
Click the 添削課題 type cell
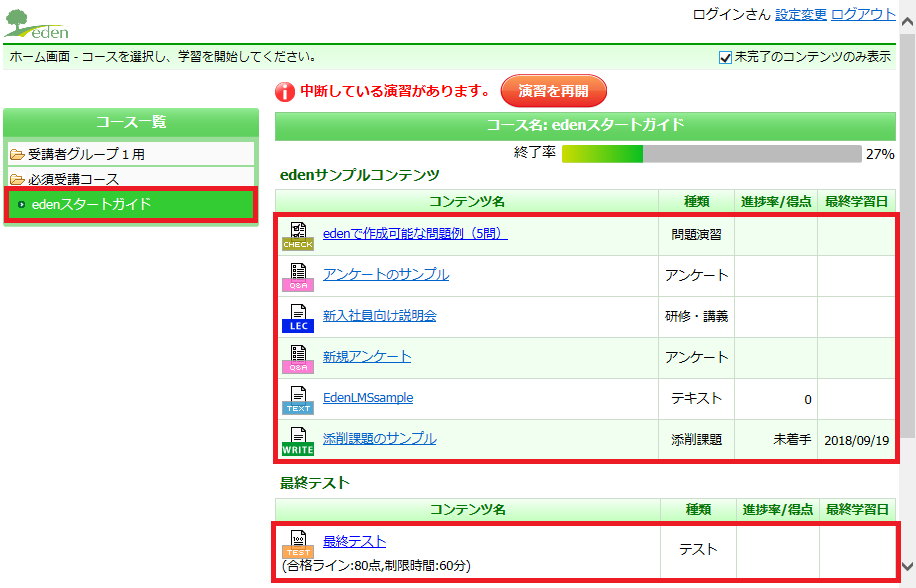pos(696,440)
